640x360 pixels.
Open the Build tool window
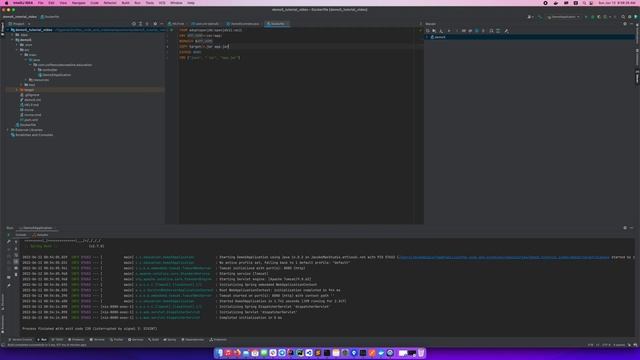pyautogui.click(x=153, y=340)
